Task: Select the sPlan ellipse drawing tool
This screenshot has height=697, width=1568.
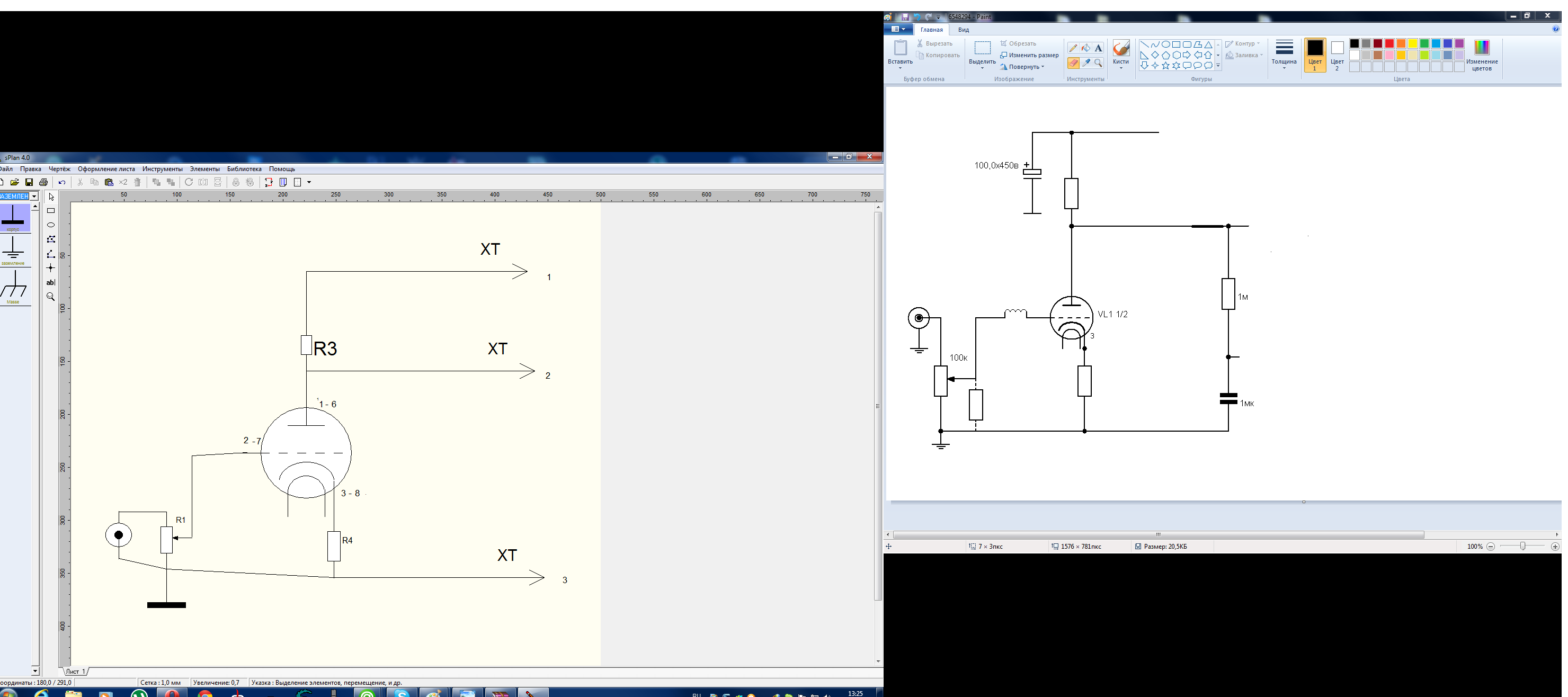Action: click(x=51, y=225)
